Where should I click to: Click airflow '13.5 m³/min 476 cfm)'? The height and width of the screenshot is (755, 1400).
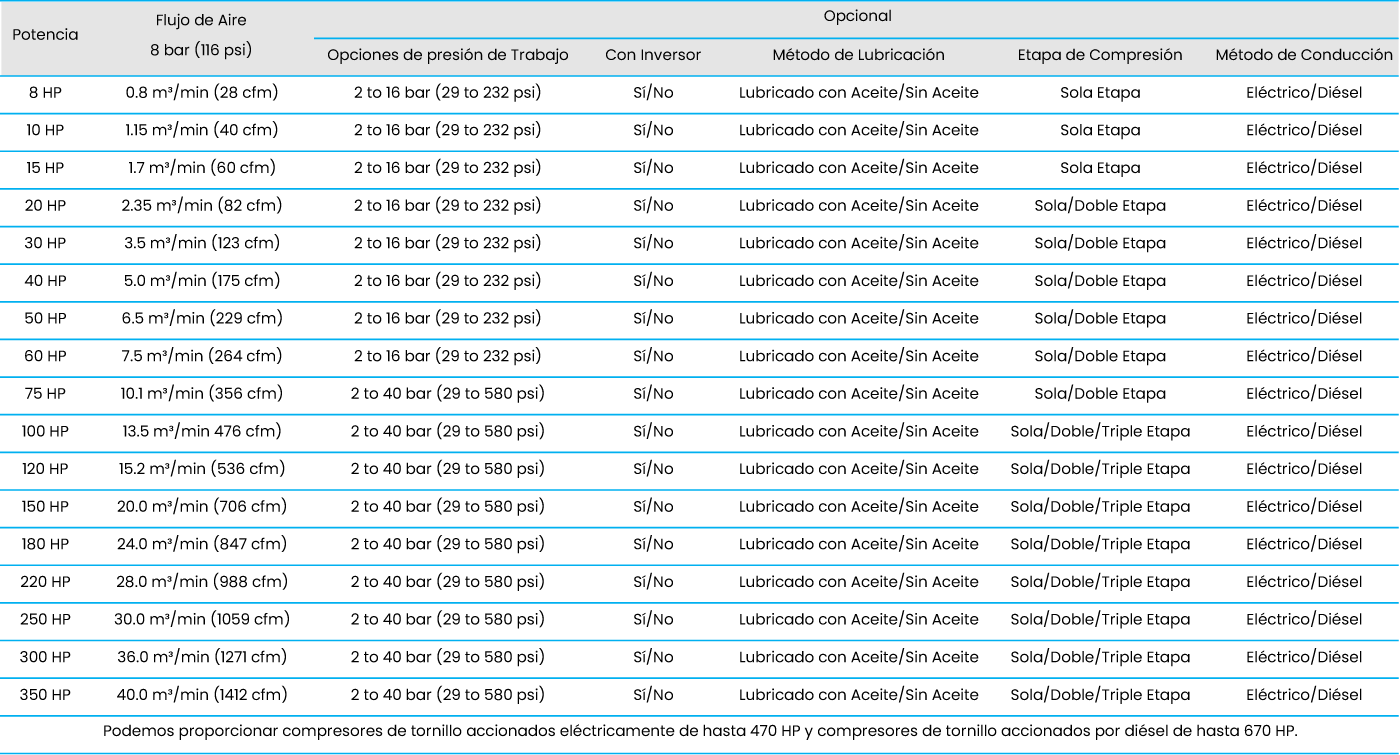202,431
